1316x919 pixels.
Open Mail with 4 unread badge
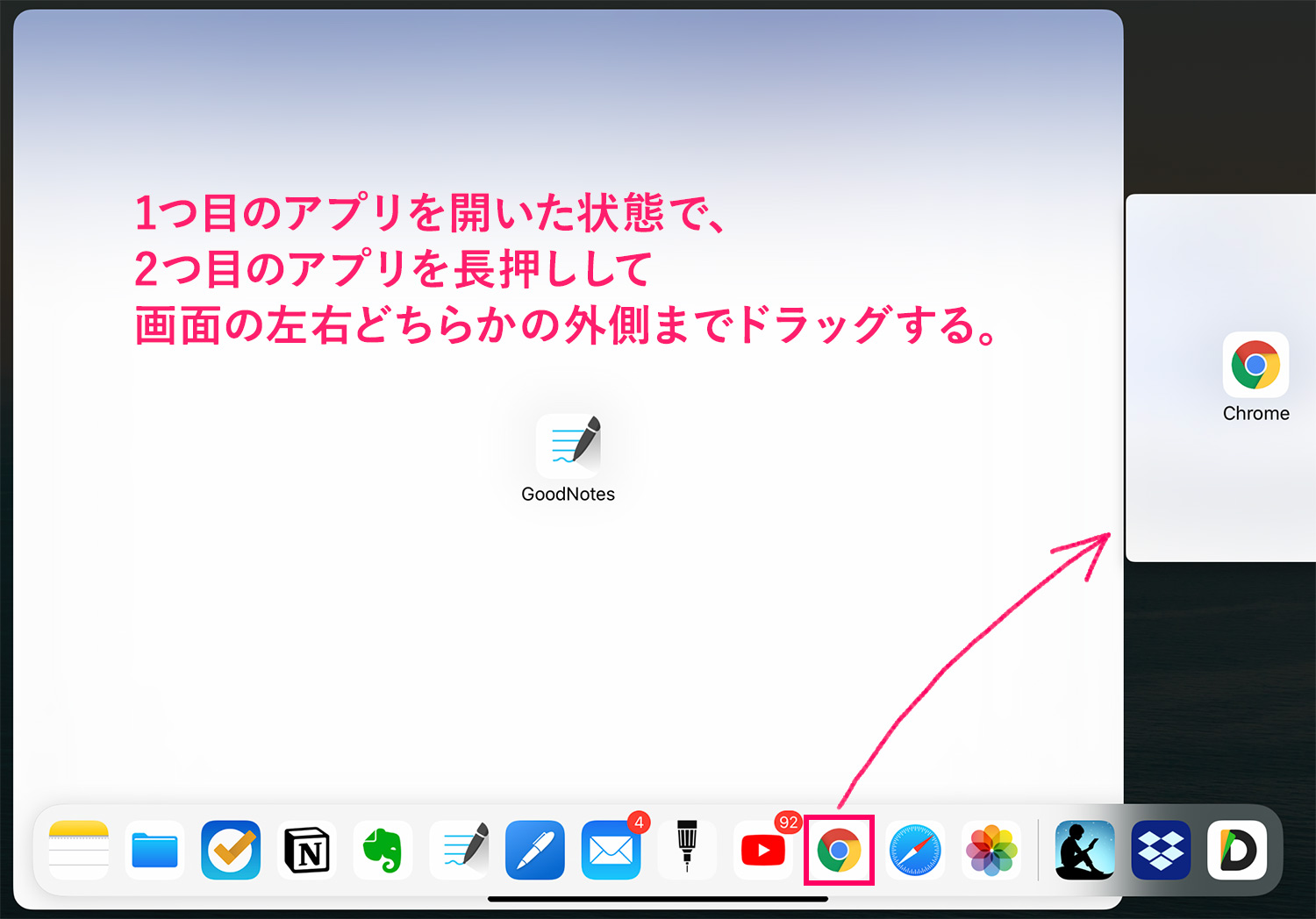click(x=612, y=850)
